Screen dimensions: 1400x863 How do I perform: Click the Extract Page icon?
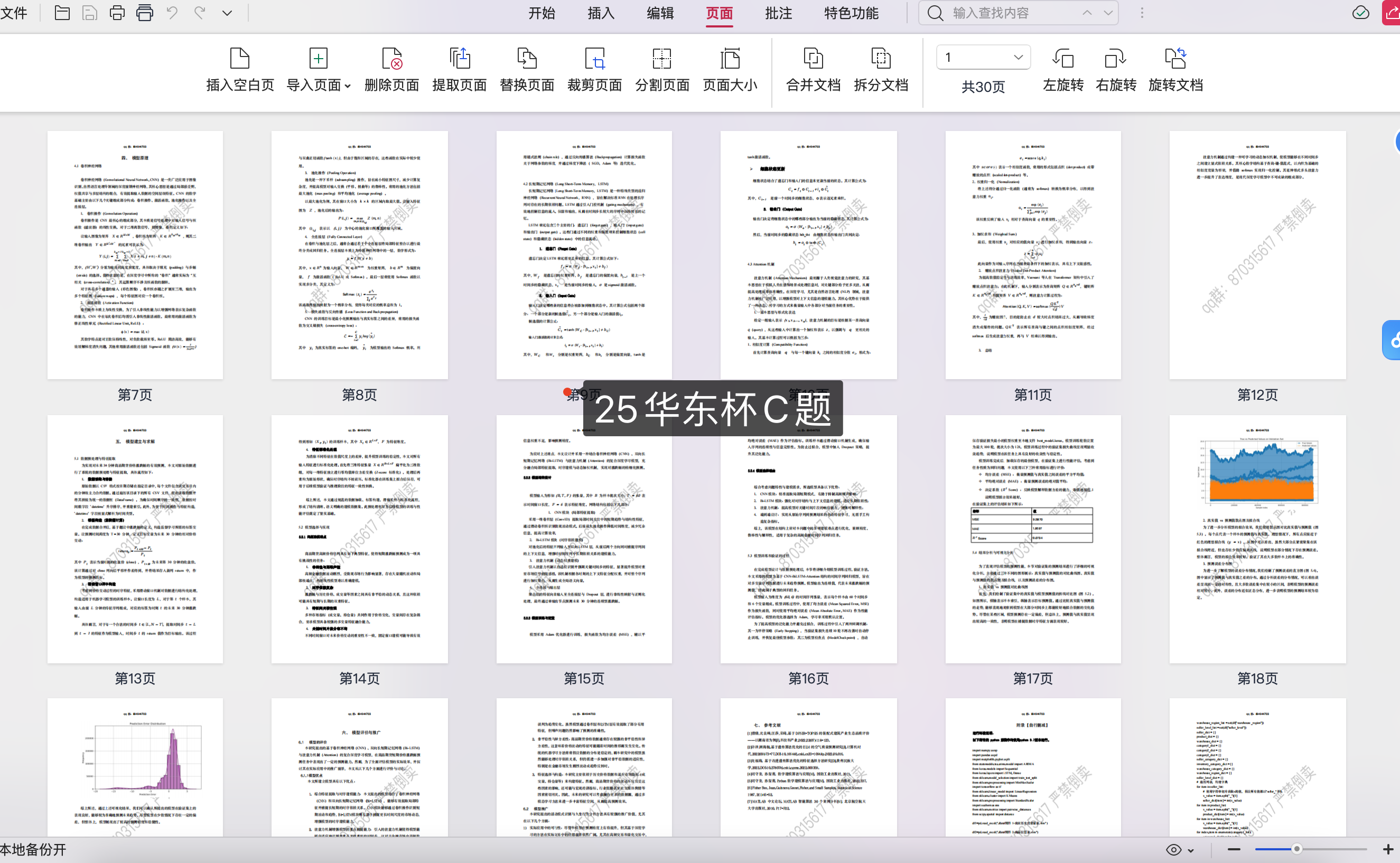tap(460, 59)
